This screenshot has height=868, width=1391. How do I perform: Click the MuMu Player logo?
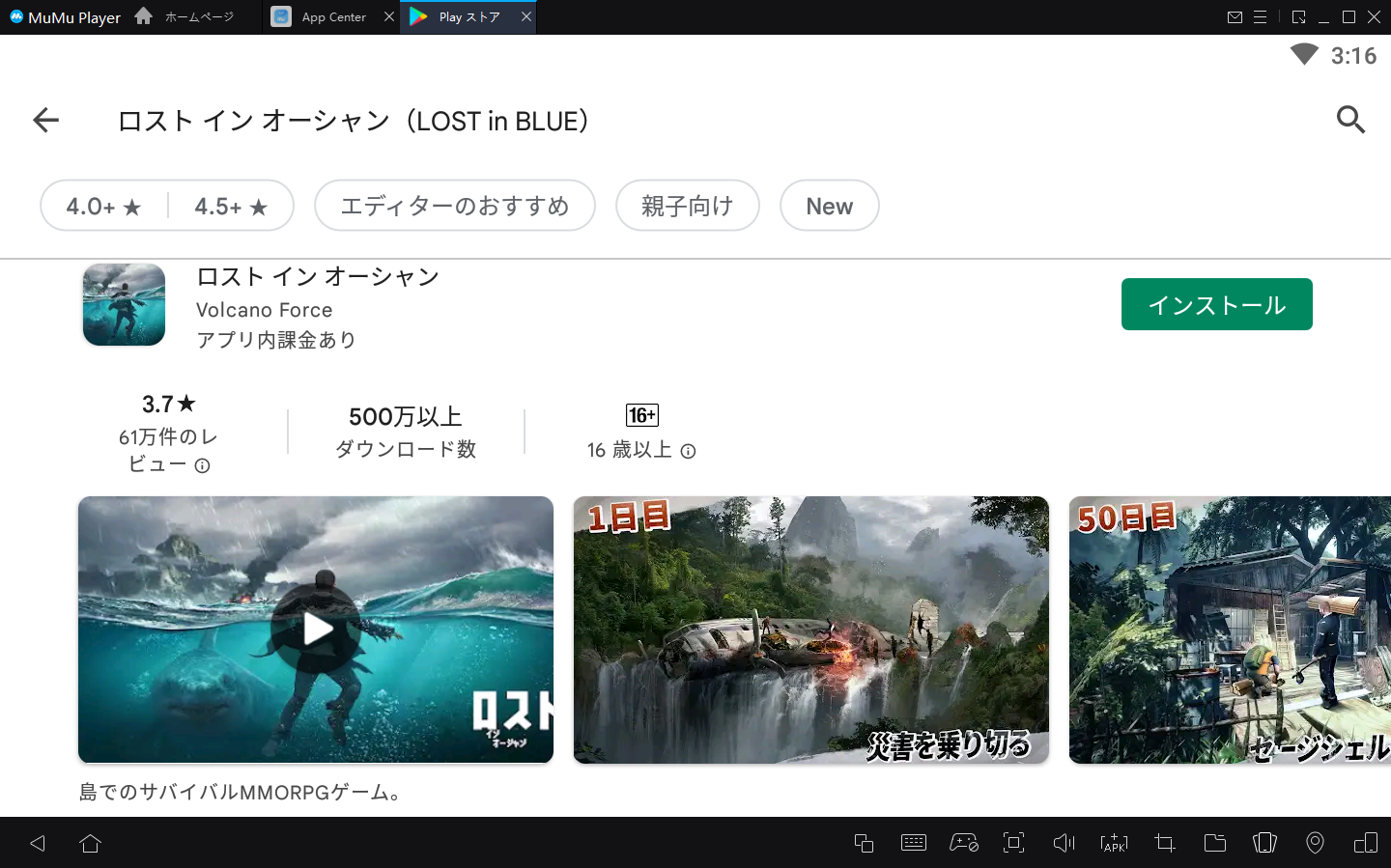tap(65, 17)
